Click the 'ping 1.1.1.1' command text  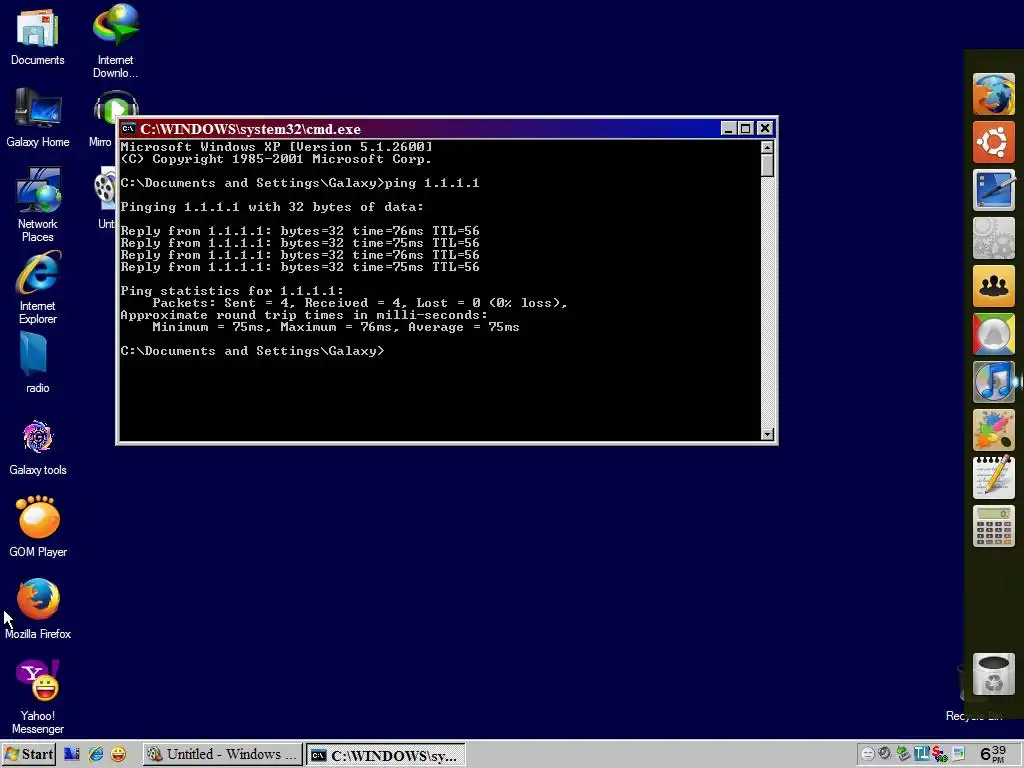point(432,183)
